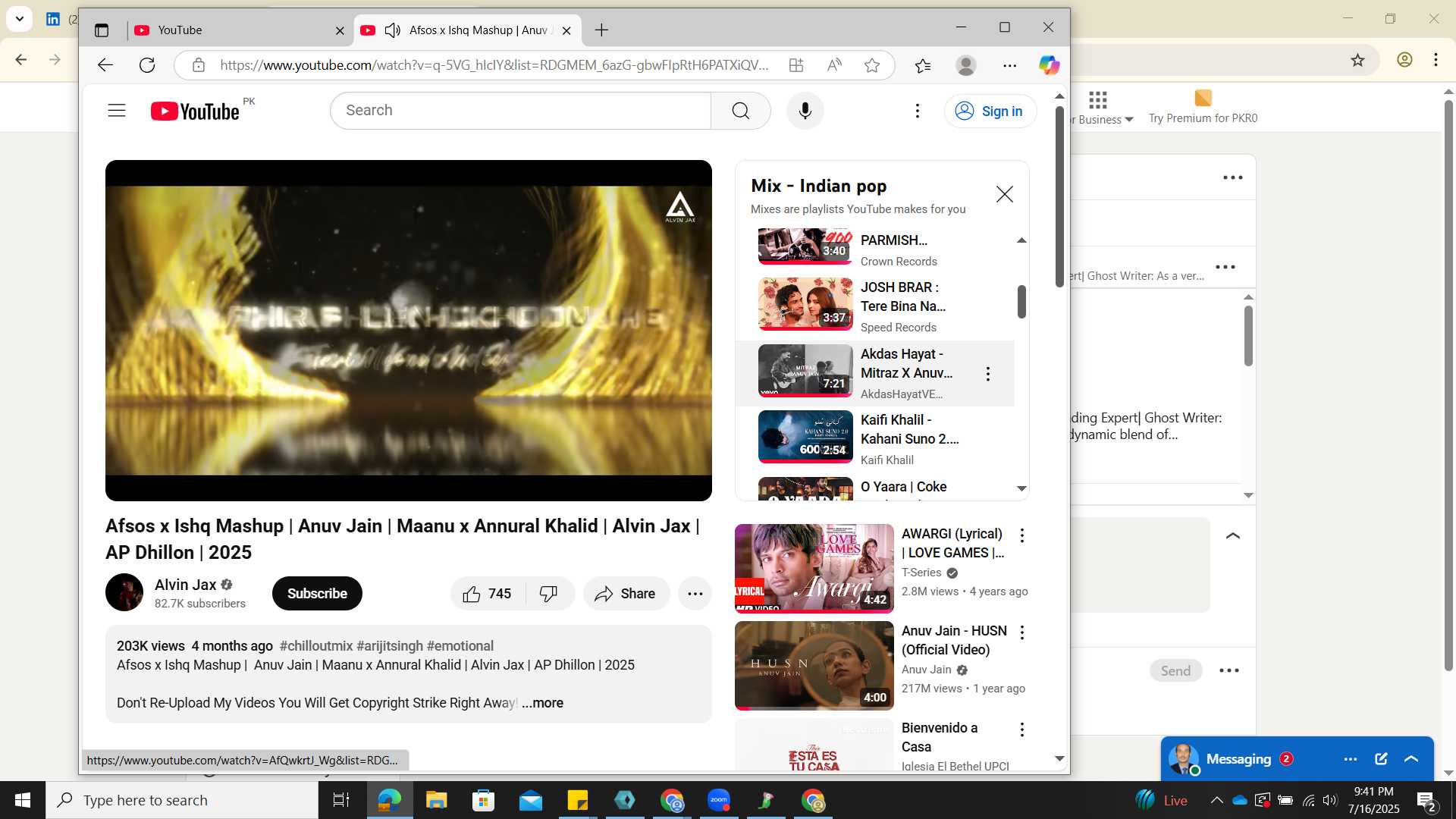1456x819 pixels.
Task: Play the PARMISH Crown Records playlist item
Action: [x=876, y=249]
